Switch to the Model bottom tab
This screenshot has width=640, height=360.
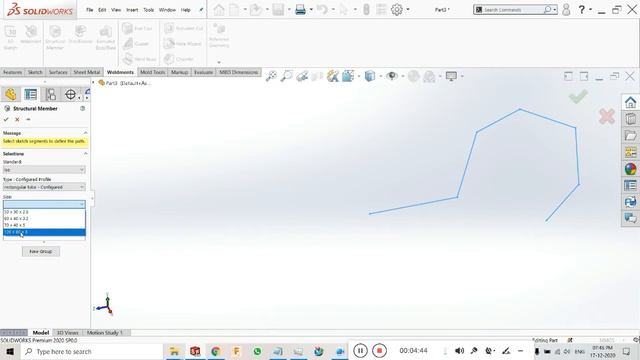[x=41, y=333]
